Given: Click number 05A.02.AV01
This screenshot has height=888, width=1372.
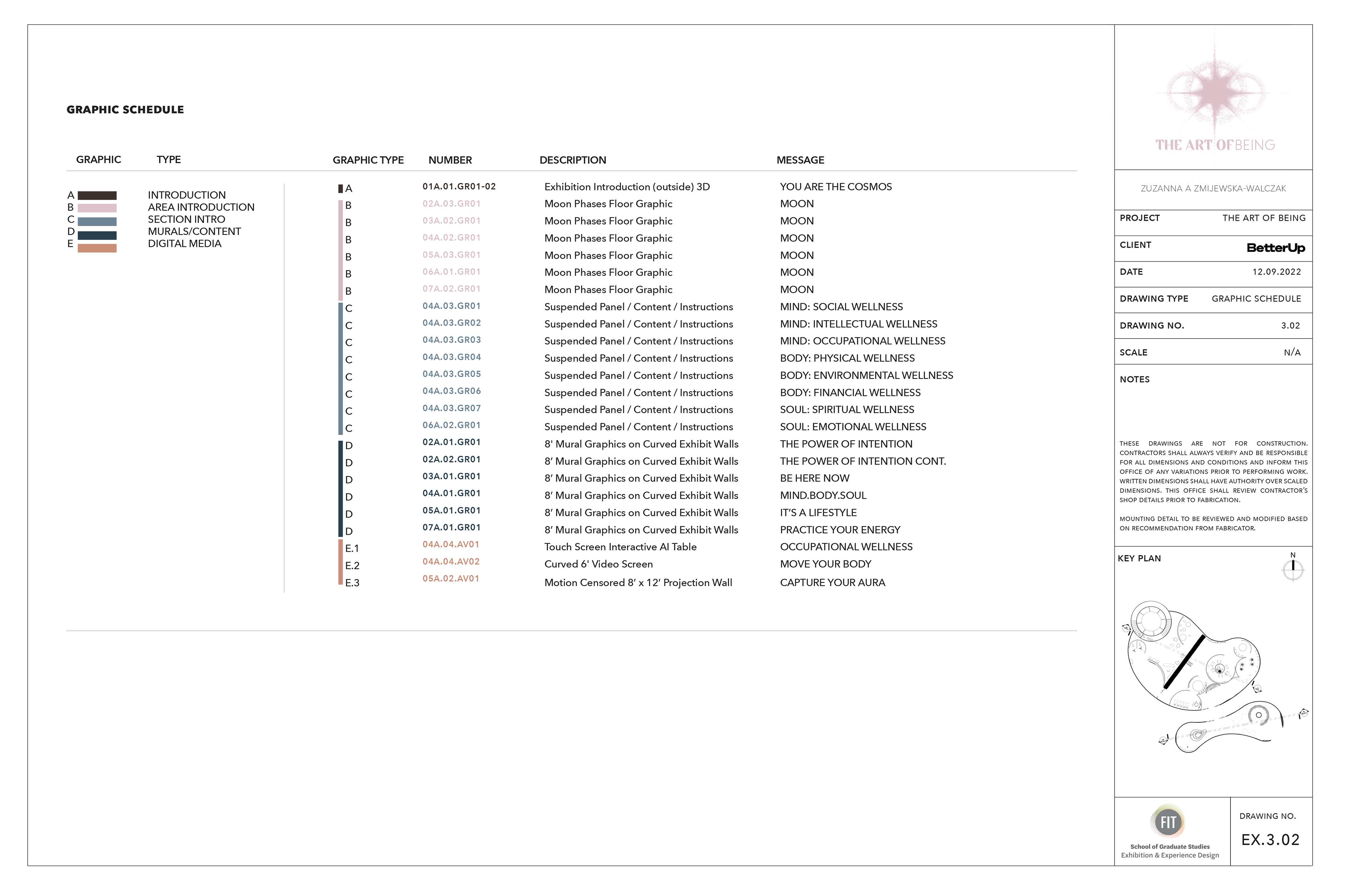Looking at the screenshot, I should click(451, 578).
